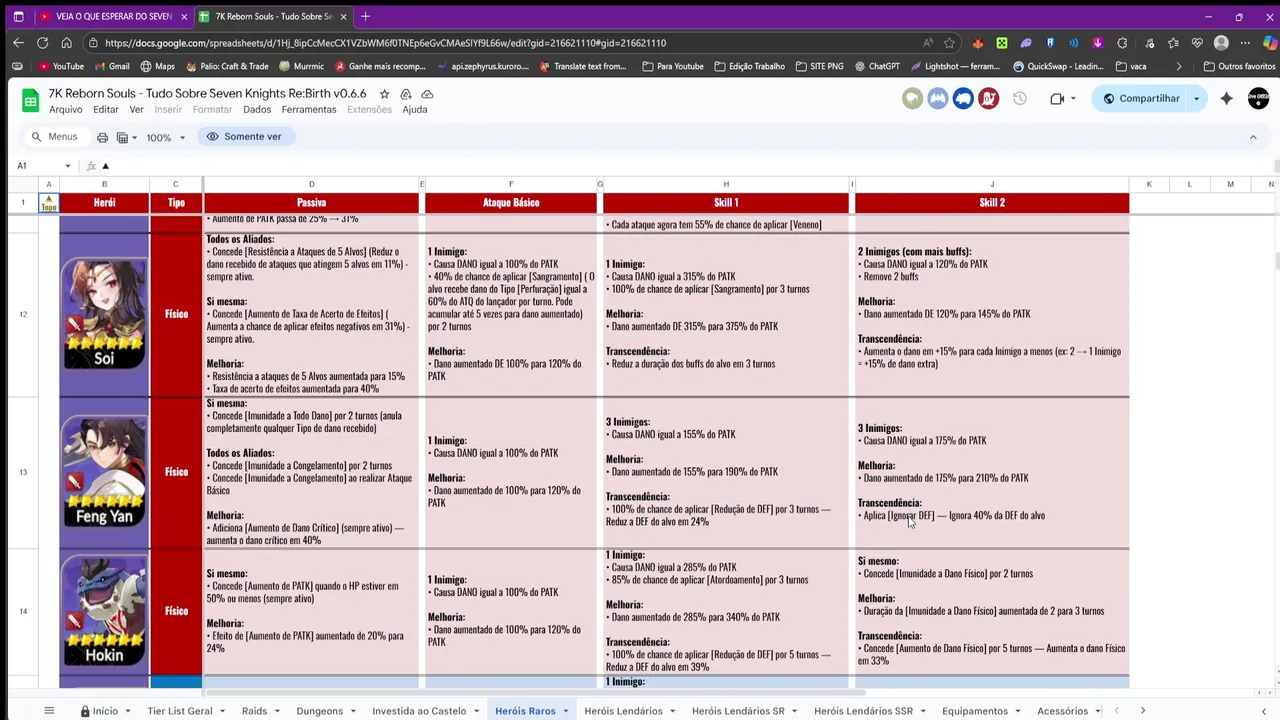
Task: Open the Somente ver mode button
Action: pyautogui.click(x=244, y=137)
